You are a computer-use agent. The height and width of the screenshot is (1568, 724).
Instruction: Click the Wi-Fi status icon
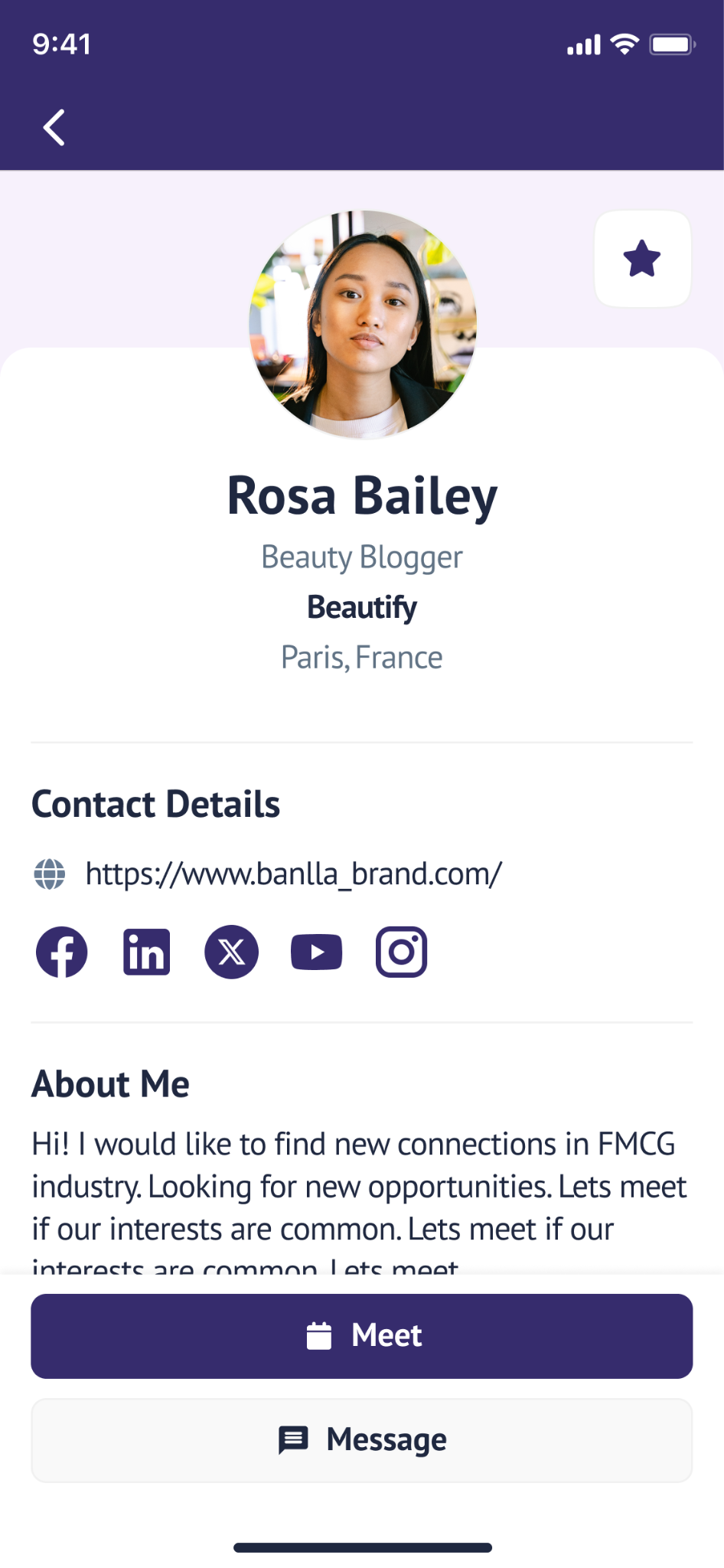625,44
